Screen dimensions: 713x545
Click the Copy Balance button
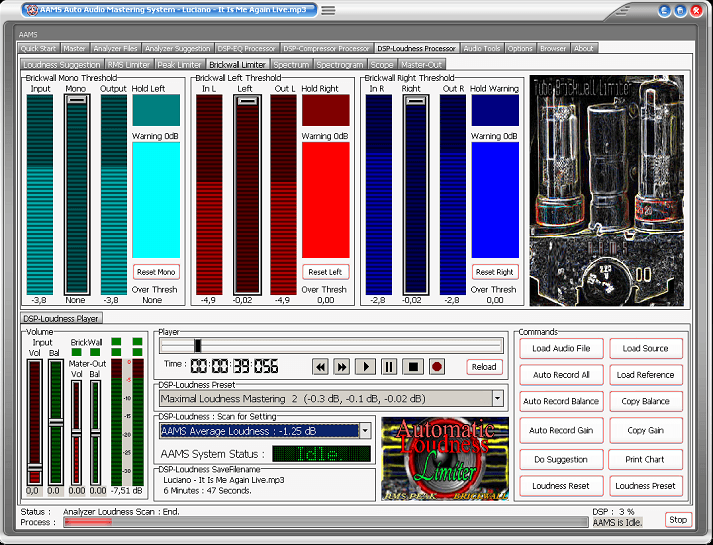(x=645, y=401)
